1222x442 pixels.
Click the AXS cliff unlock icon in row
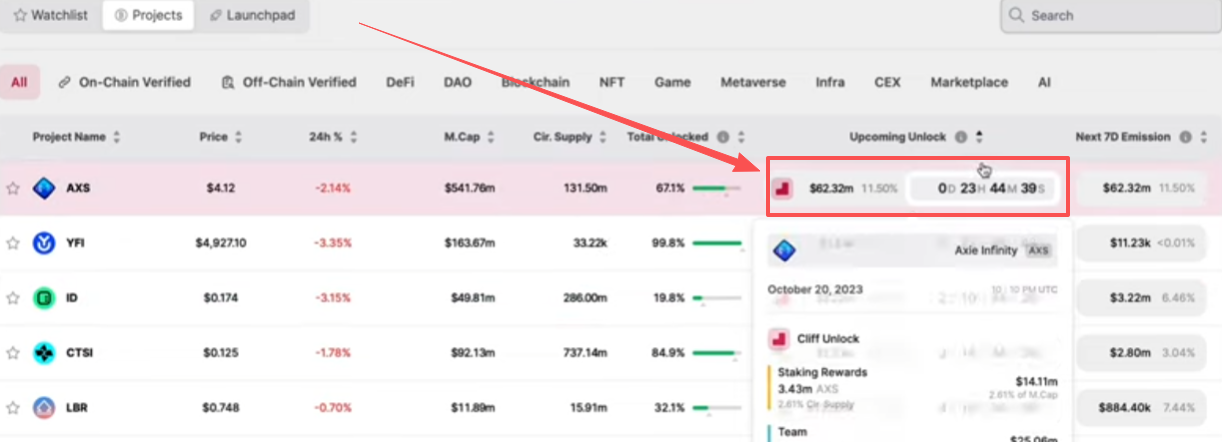pos(784,187)
